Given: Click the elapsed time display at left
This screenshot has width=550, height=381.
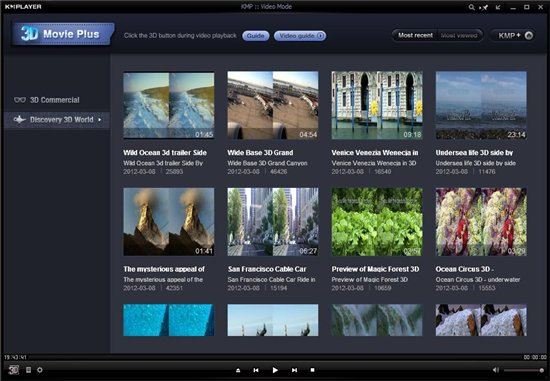Looking at the screenshot, I should (15, 357).
